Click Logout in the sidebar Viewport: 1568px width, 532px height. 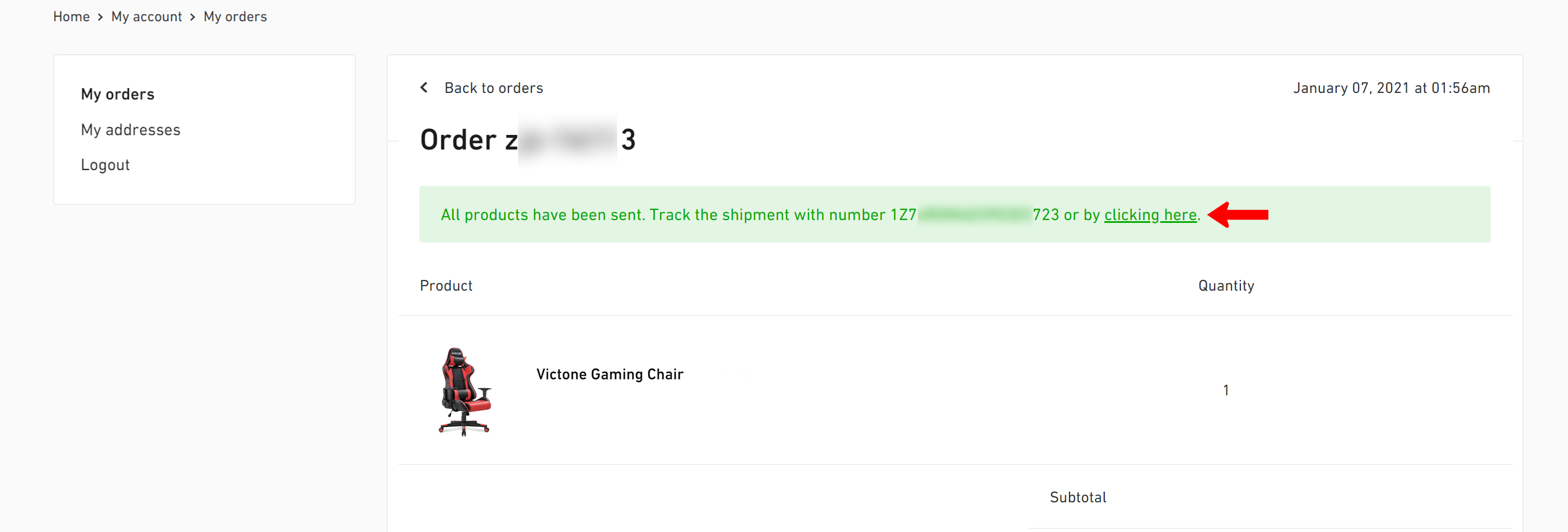(x=105, y=165)
